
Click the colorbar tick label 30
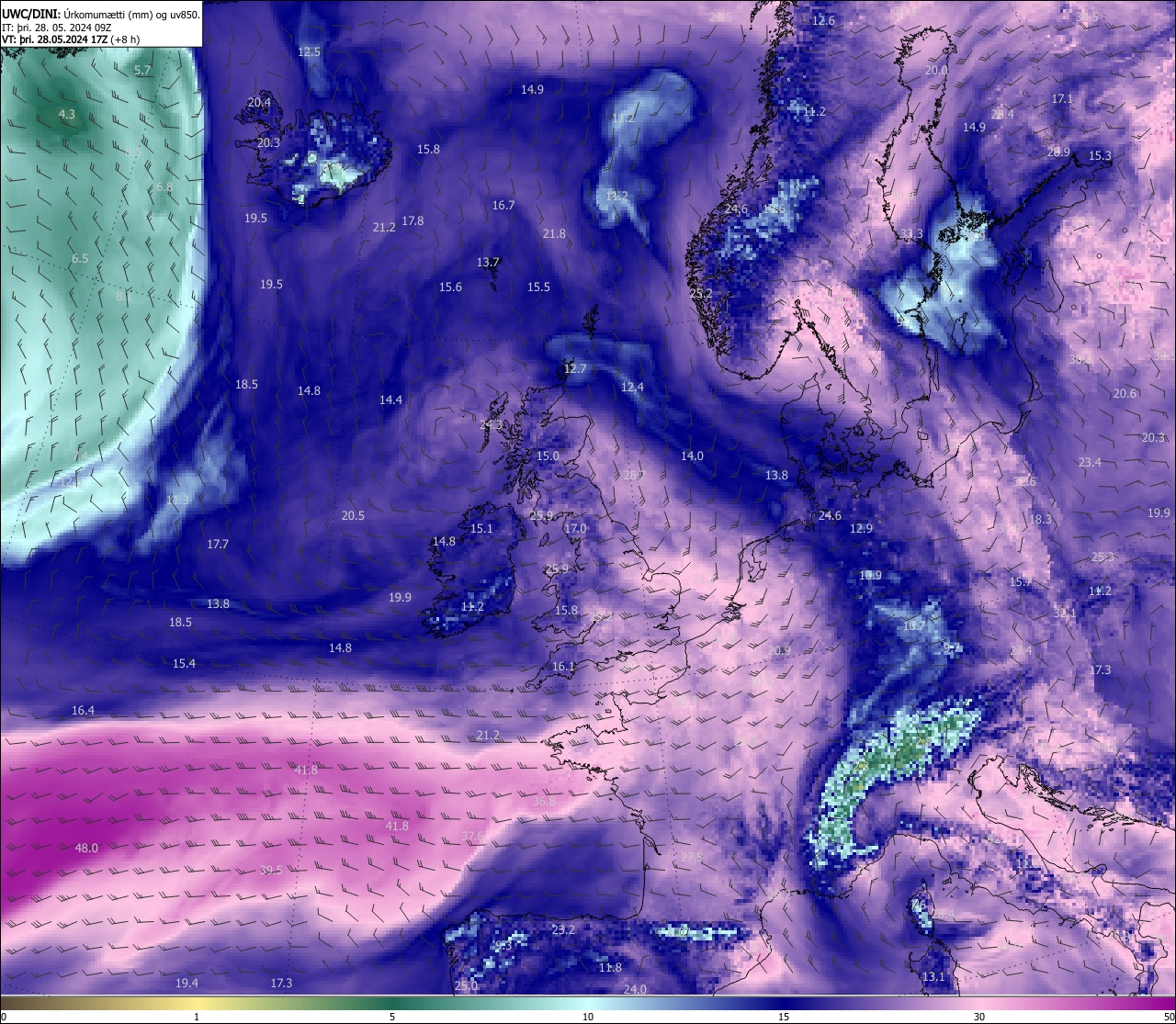(979, 1017)
